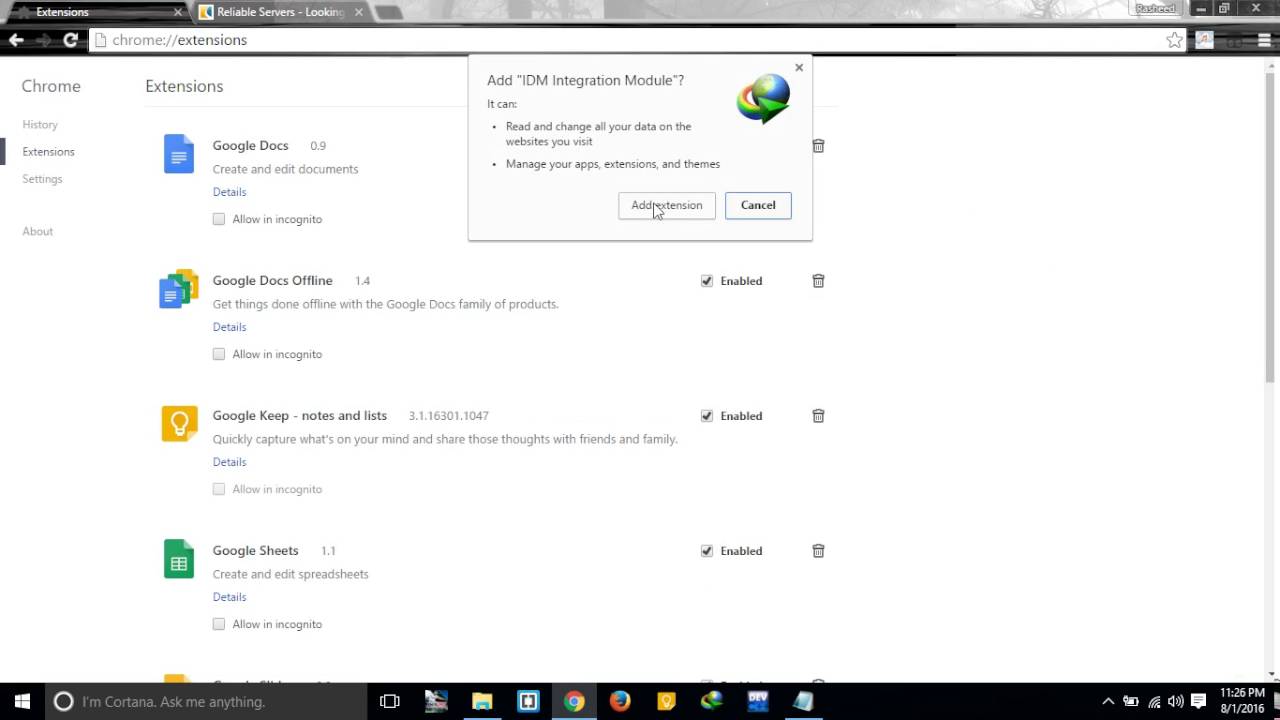This screenshot has width=1280, height=720.
Task: Open the DEV app on taskbar
Action: 758,701
